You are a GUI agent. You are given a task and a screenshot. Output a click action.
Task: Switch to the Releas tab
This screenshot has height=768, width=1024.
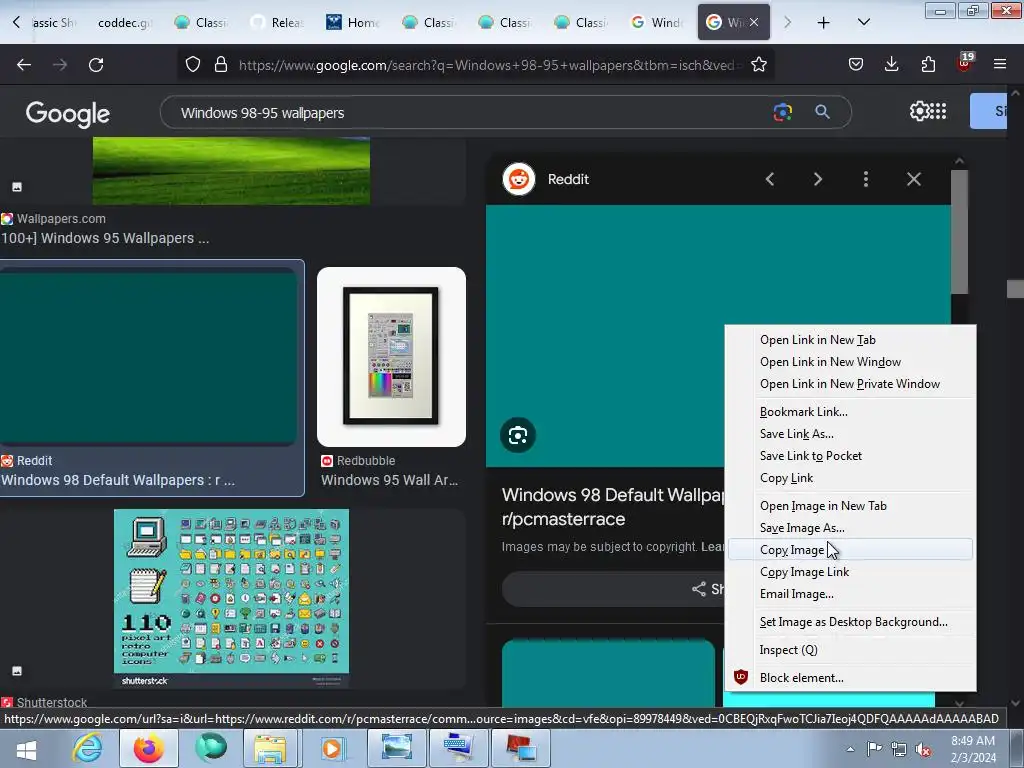278,23
